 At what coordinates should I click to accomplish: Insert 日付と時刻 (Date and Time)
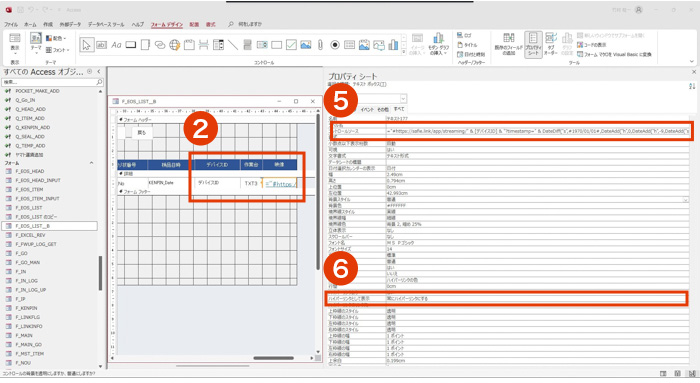(471, 54)
